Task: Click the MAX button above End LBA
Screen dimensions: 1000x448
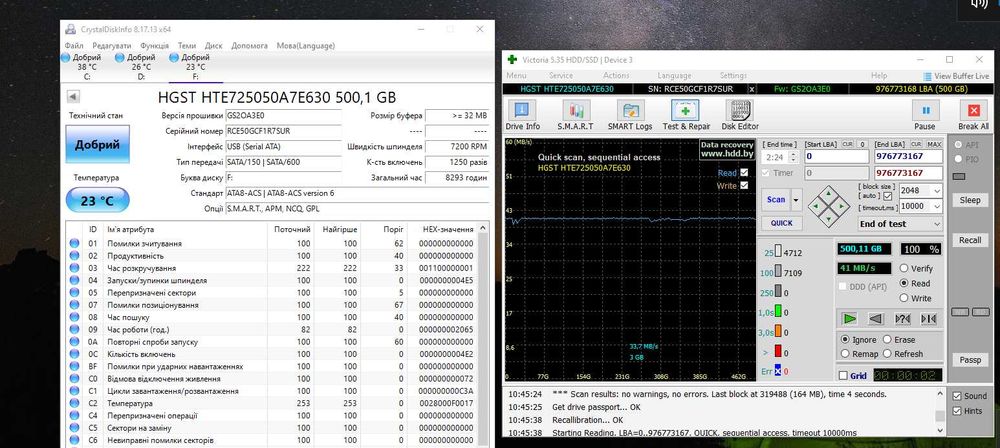Action: point(934,144)
